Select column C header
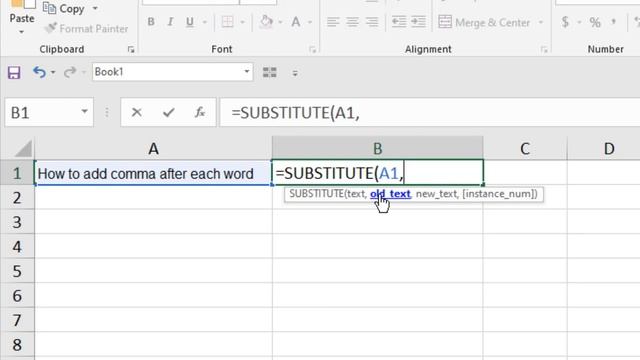The height and width of the screenshot is (360, 640). point(525,149)
